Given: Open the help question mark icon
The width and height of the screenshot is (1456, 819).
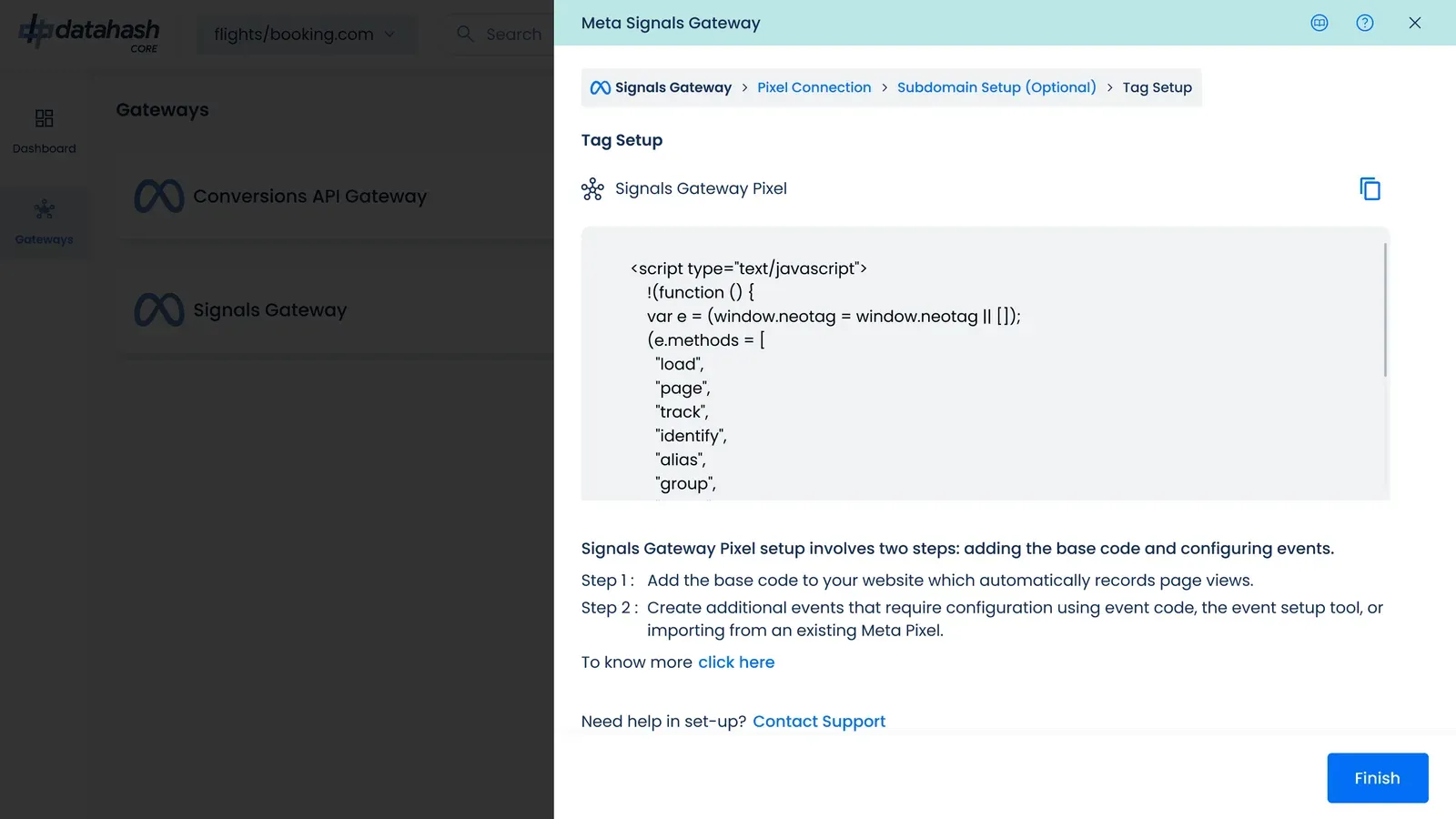Looking at the screenshot, I should [1365, 23].
